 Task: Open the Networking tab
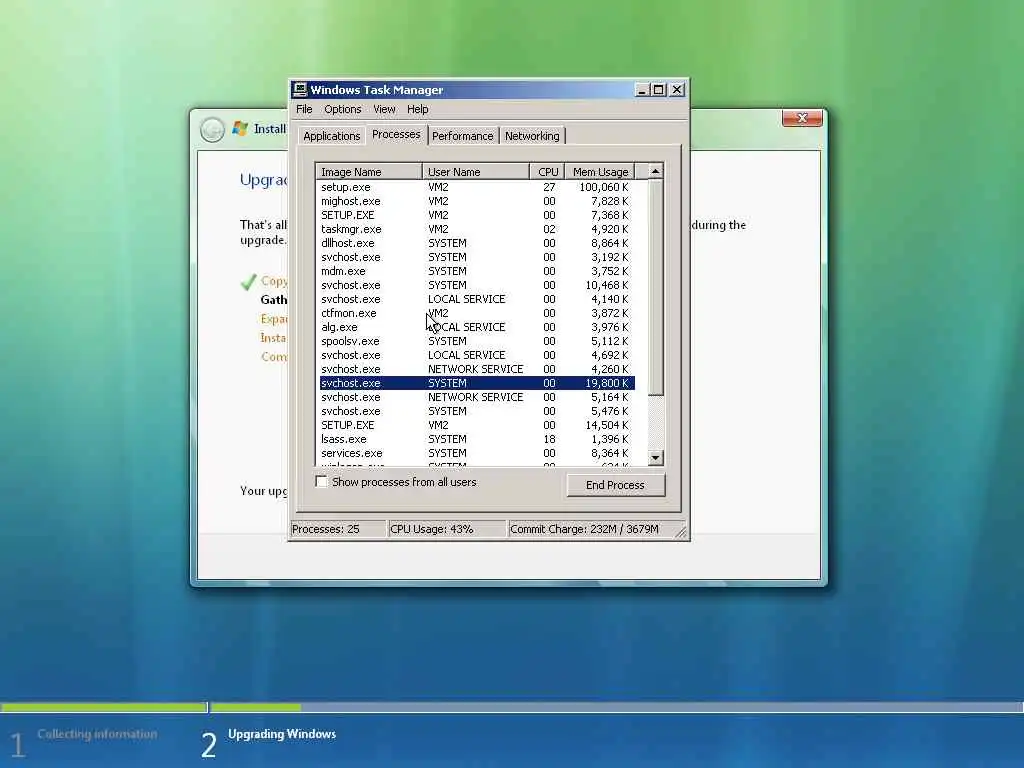[532, 136]
